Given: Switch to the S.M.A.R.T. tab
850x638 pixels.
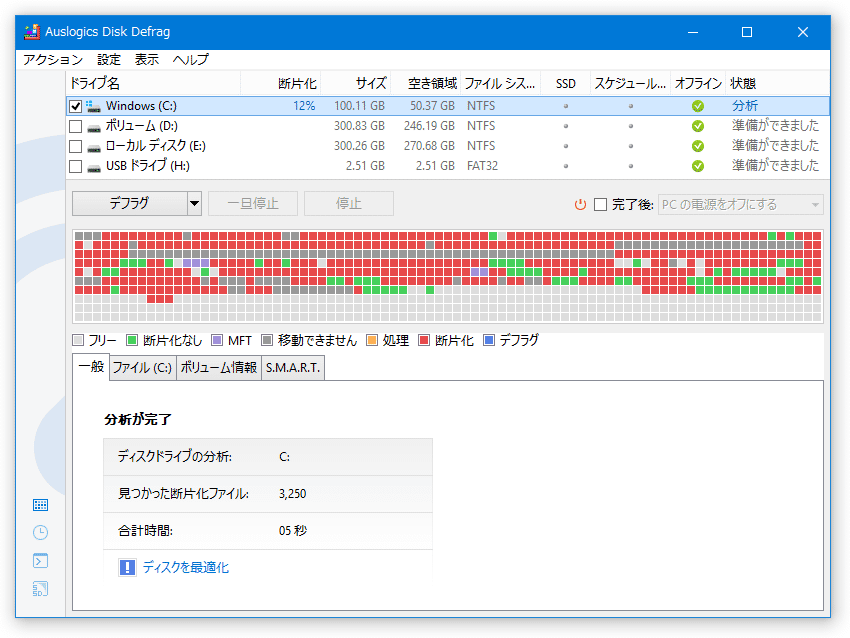Looking at the screenshot, I should coord(293,368).
